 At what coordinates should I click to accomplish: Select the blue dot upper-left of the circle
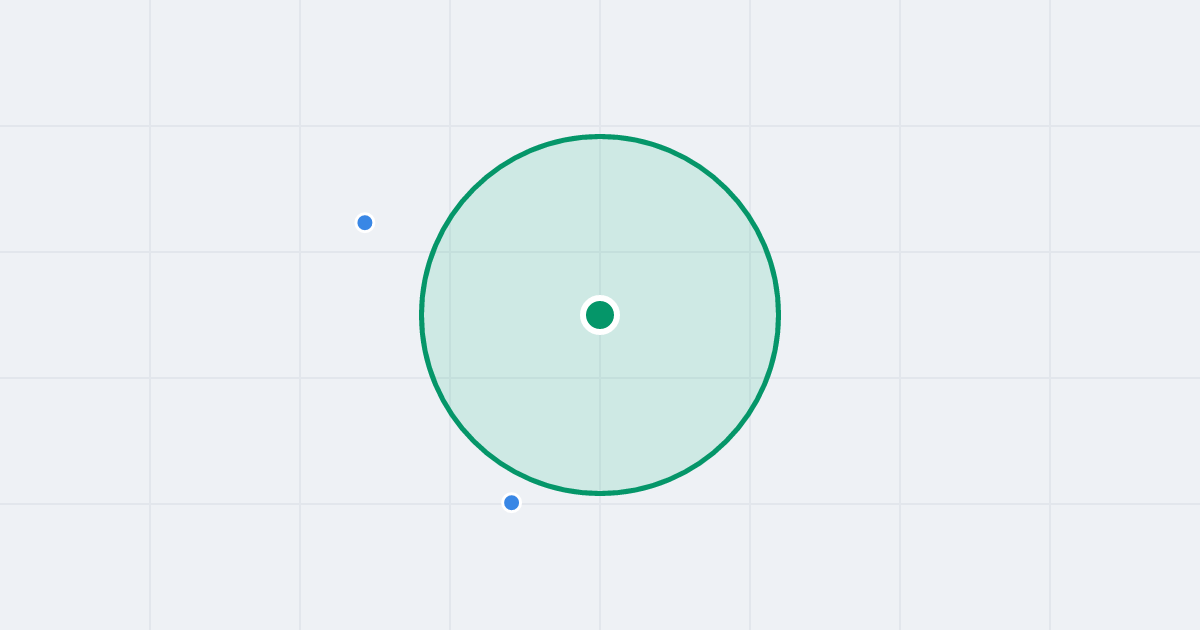pos(365,222)
